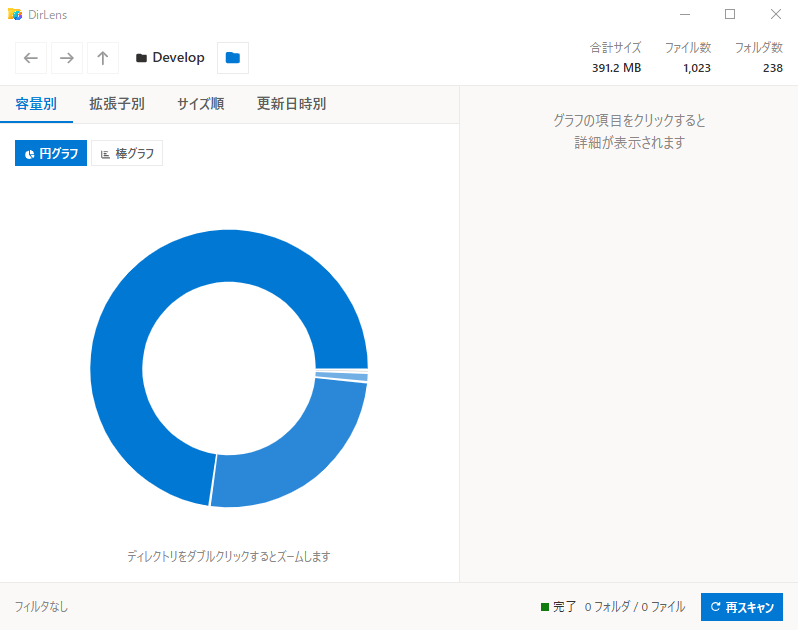Click the 合計サイズ 391.2 MB statistic
798x630 pixels.
tap(616, 58)
